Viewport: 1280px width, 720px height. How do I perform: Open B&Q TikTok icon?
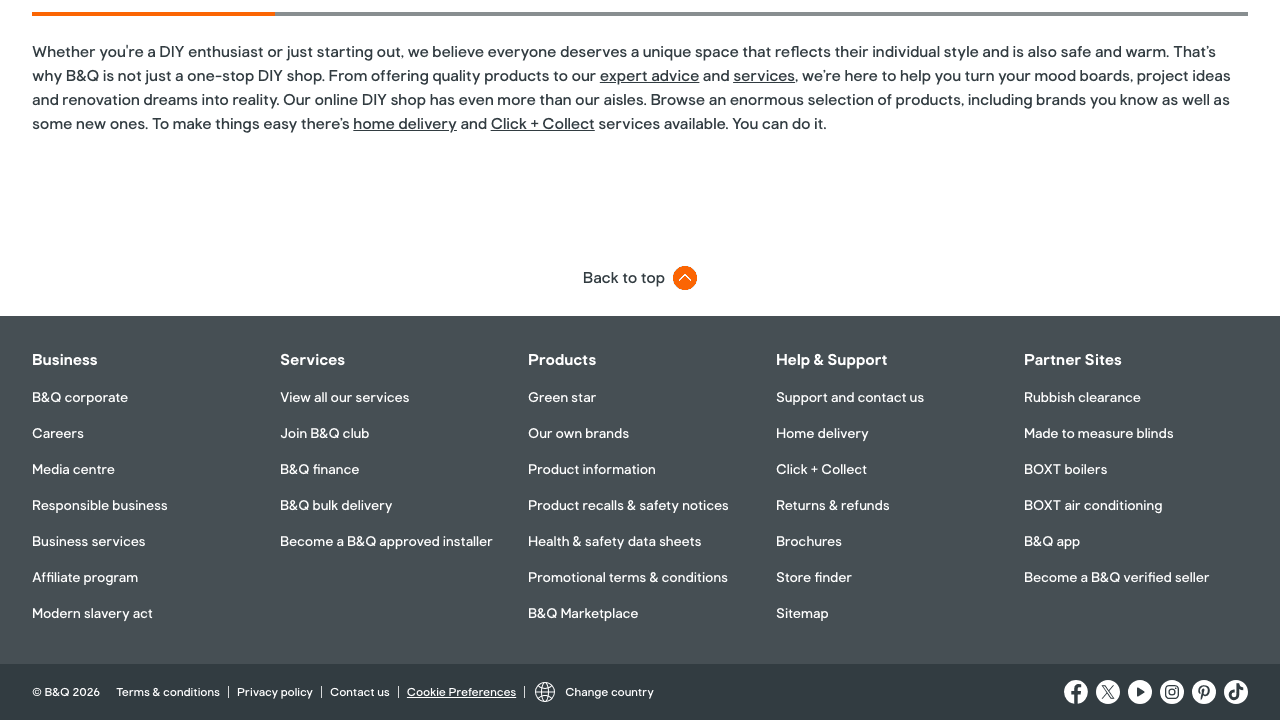[1236, 692]
